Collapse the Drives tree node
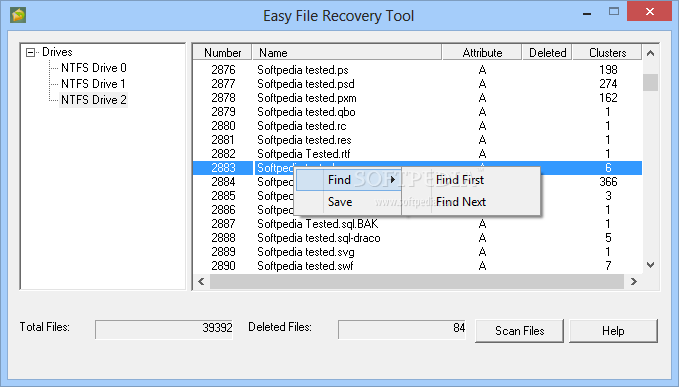The image size is (679, 387). coord(30,52)
